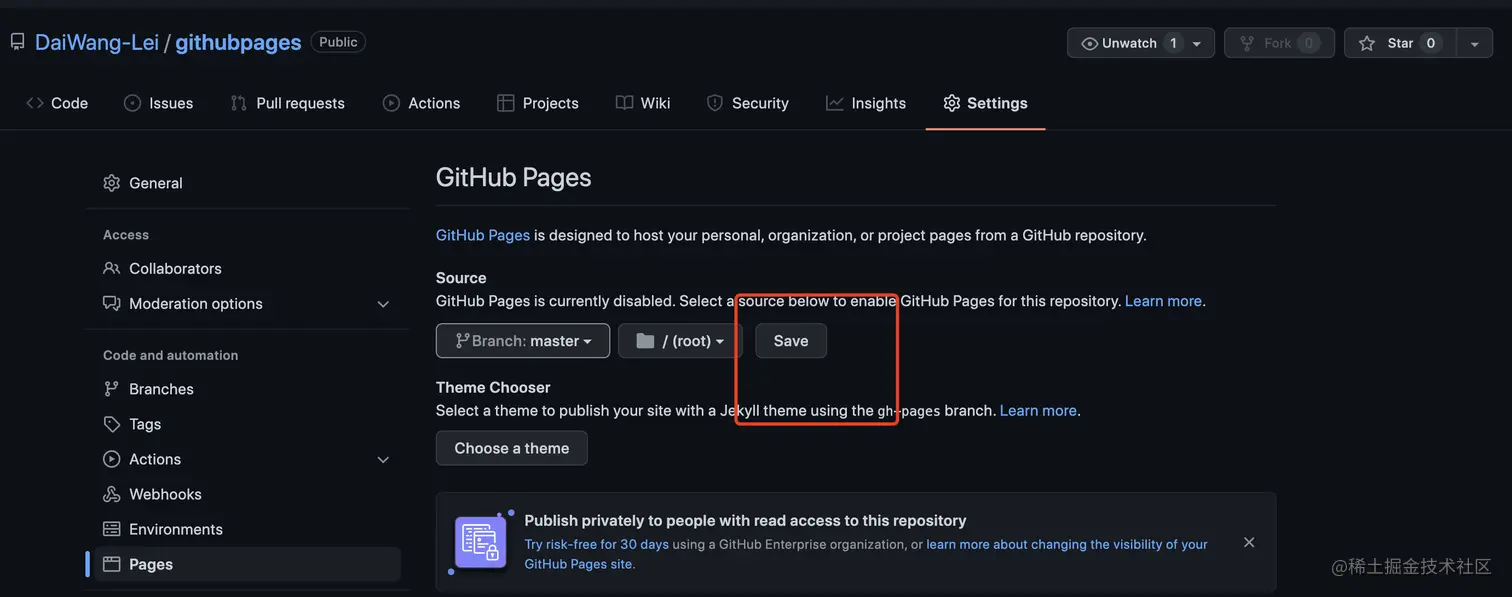This screenshot has height=597, width=1512.
Task: Expand the Unwatch dropdown caret
Action: [1197, 43]
